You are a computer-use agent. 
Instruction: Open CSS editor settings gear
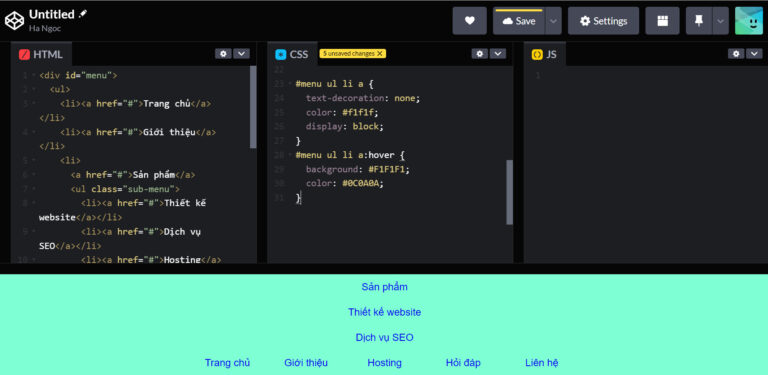480,53
